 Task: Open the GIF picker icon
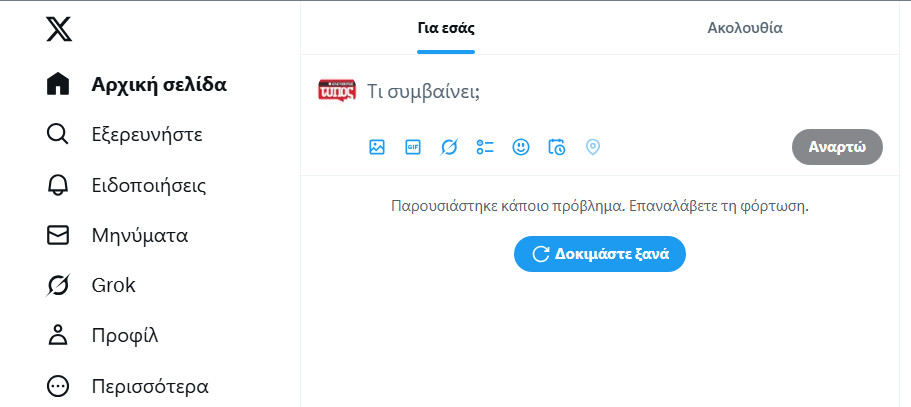pyautogui.click(x=413, y=147)
